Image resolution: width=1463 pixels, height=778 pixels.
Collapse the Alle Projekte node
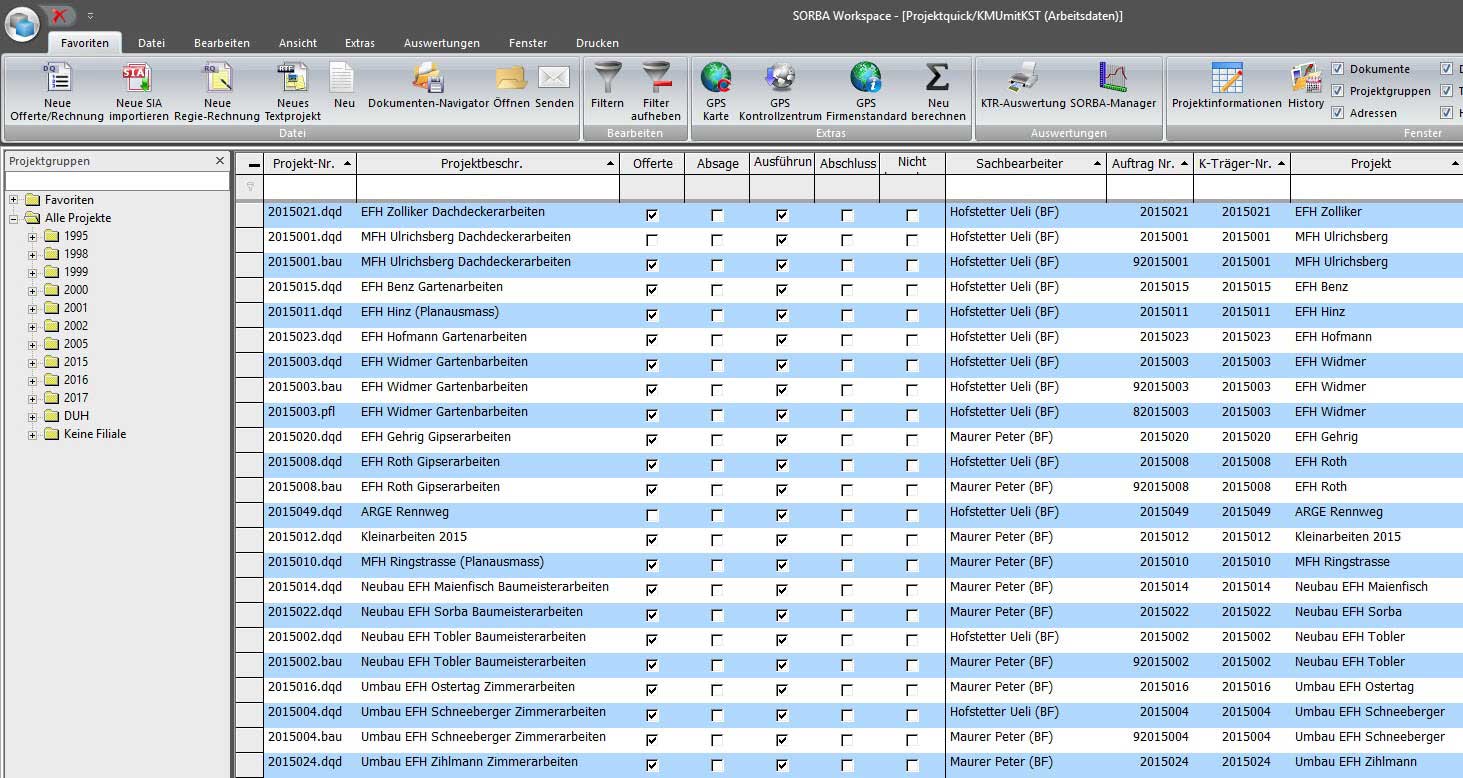14,218
